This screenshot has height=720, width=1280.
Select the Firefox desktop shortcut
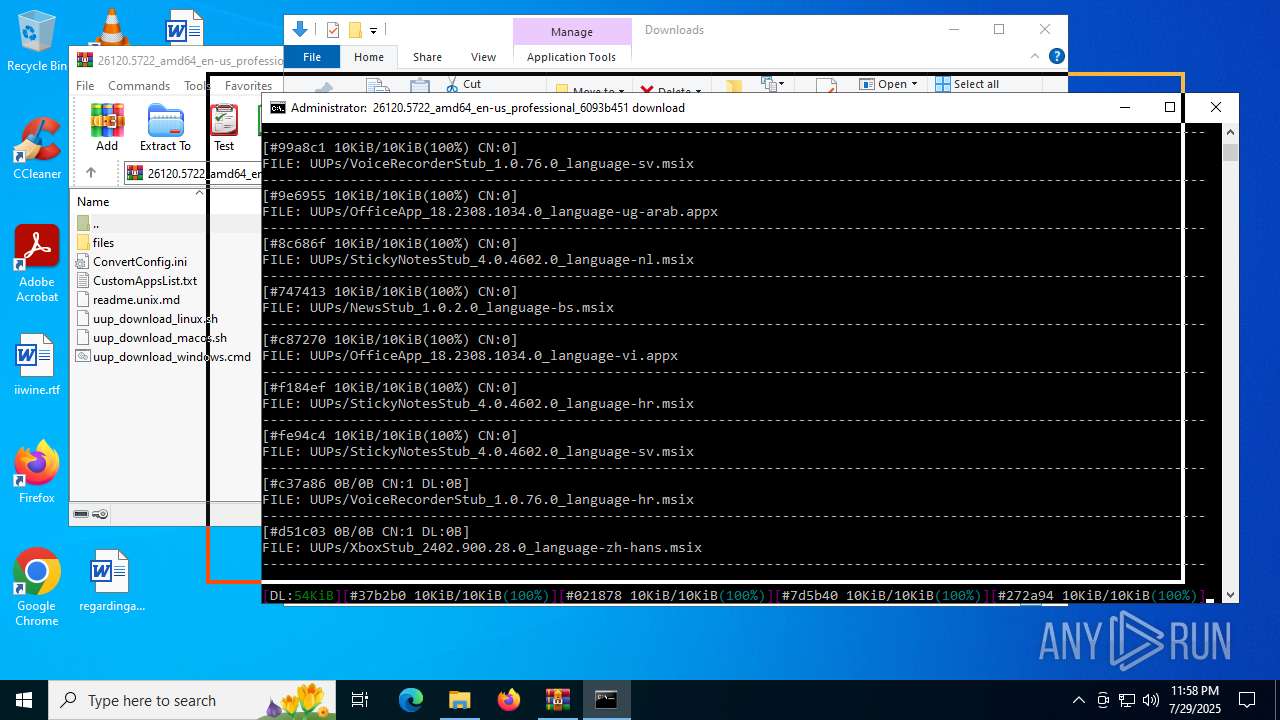click(37, 472)
